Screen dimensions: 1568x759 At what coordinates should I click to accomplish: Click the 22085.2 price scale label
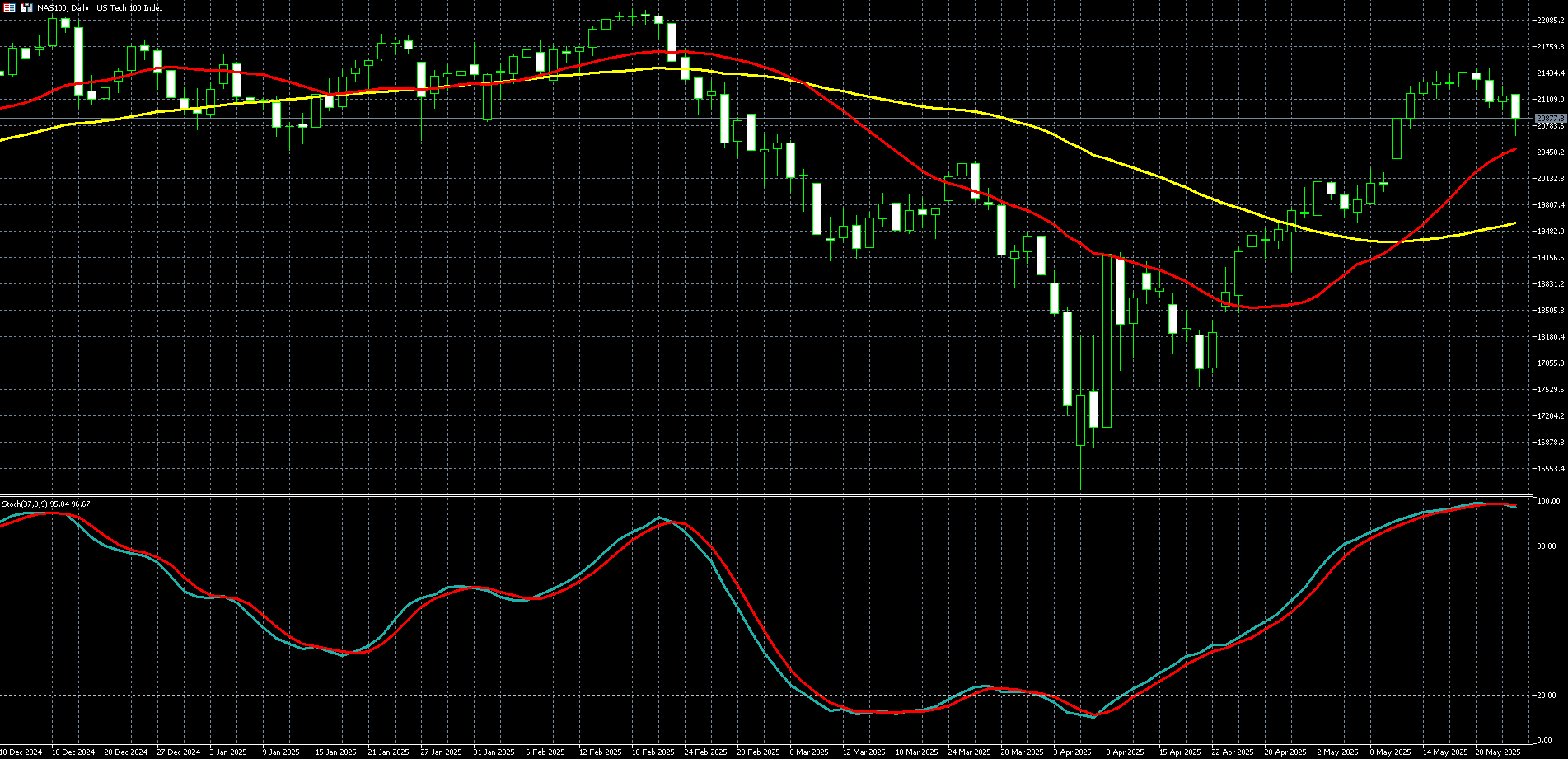pyautogui.click(x=1550, y=21)
